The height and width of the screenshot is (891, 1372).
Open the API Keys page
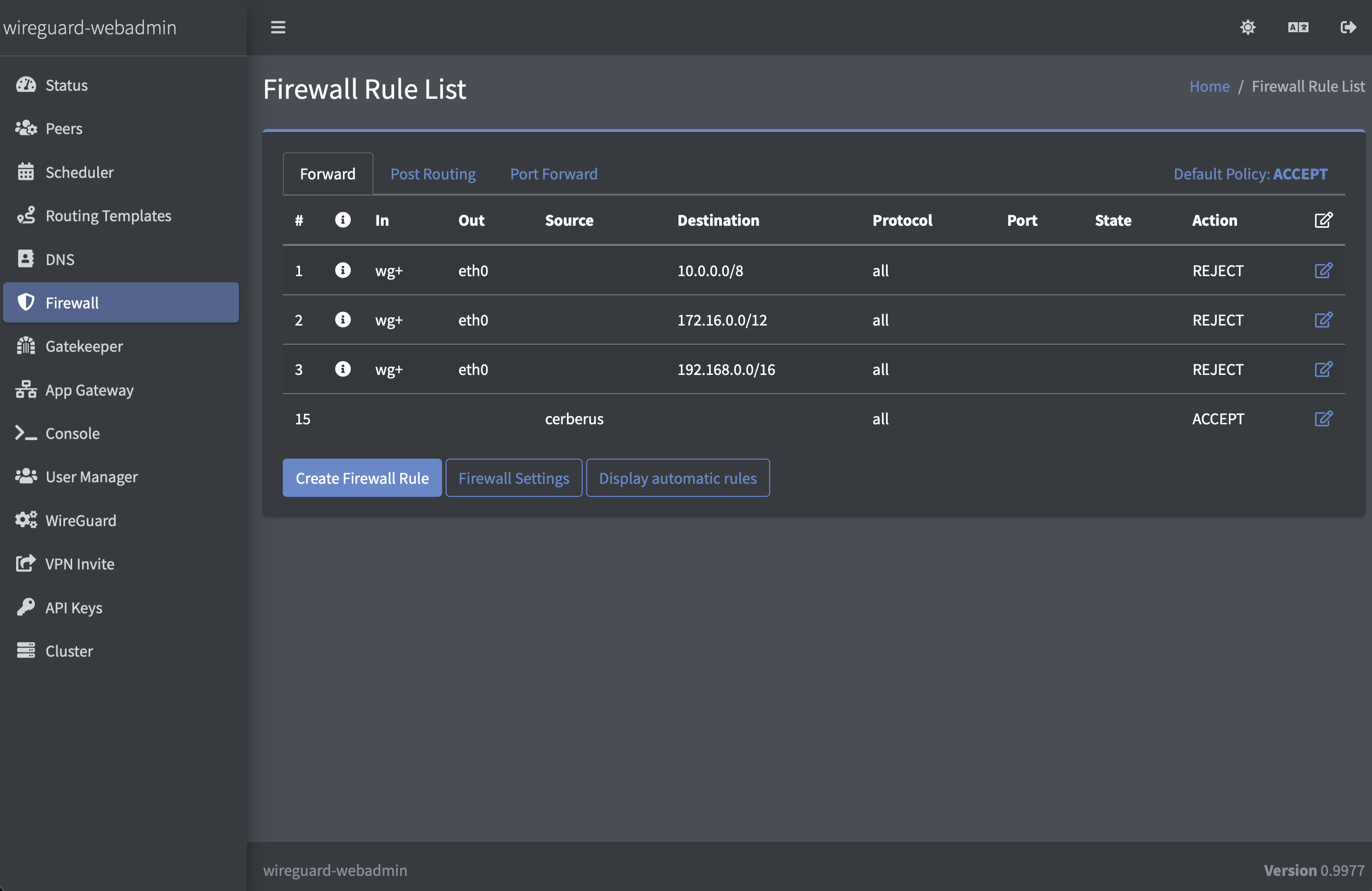pos(74,607)
